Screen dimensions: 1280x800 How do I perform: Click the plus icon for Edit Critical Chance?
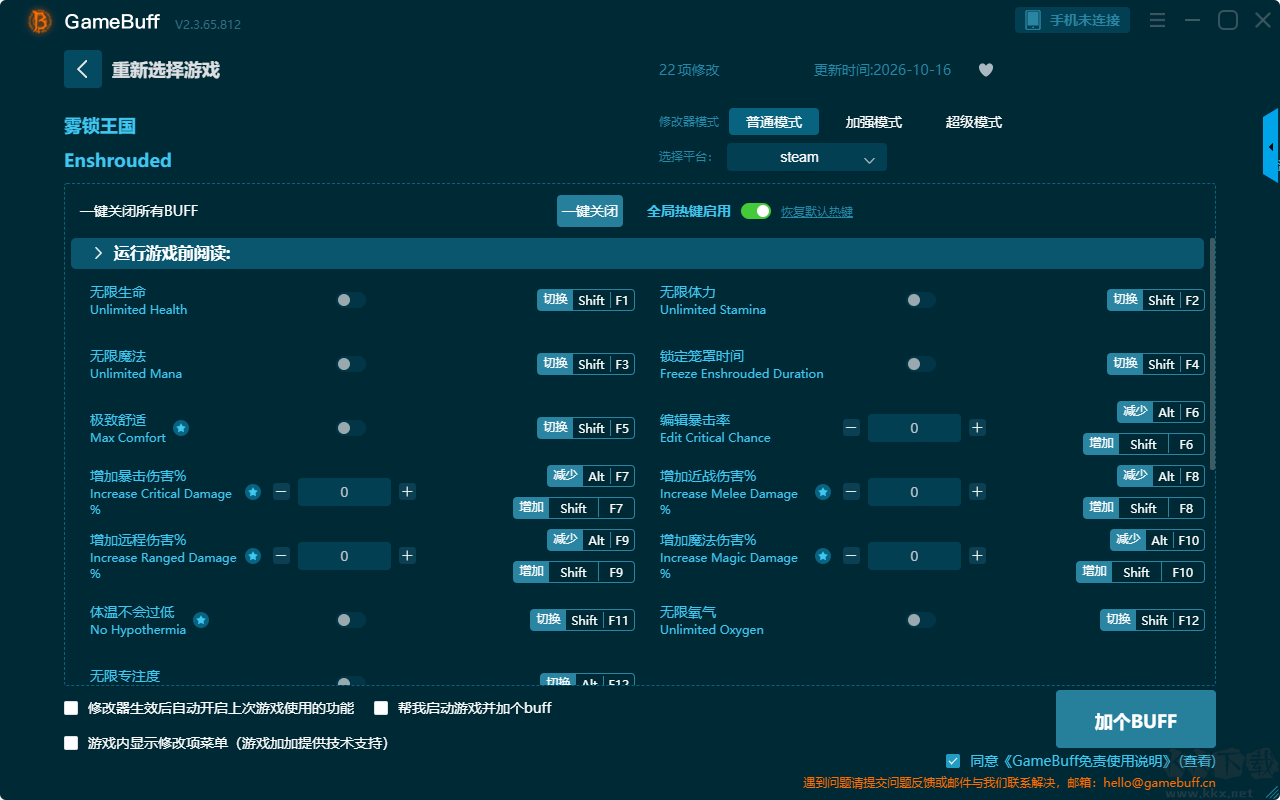click(977, 428)
